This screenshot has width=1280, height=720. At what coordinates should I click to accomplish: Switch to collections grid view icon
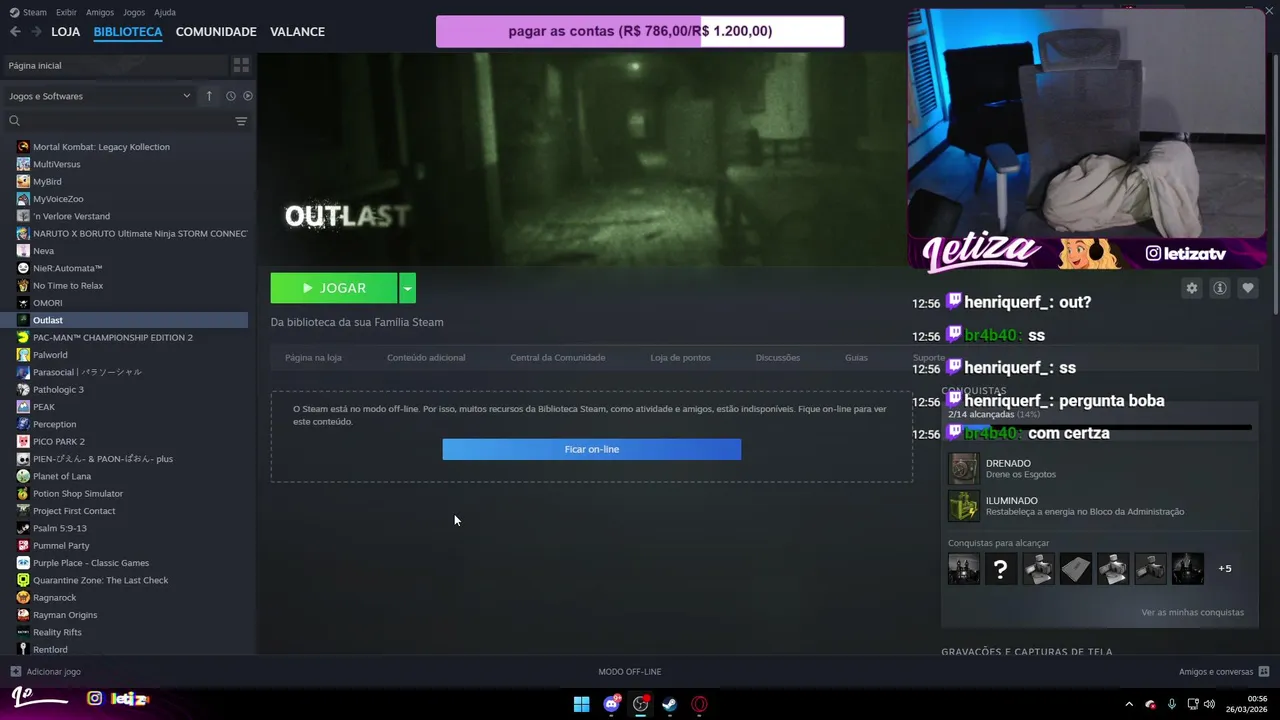point(241,65)
